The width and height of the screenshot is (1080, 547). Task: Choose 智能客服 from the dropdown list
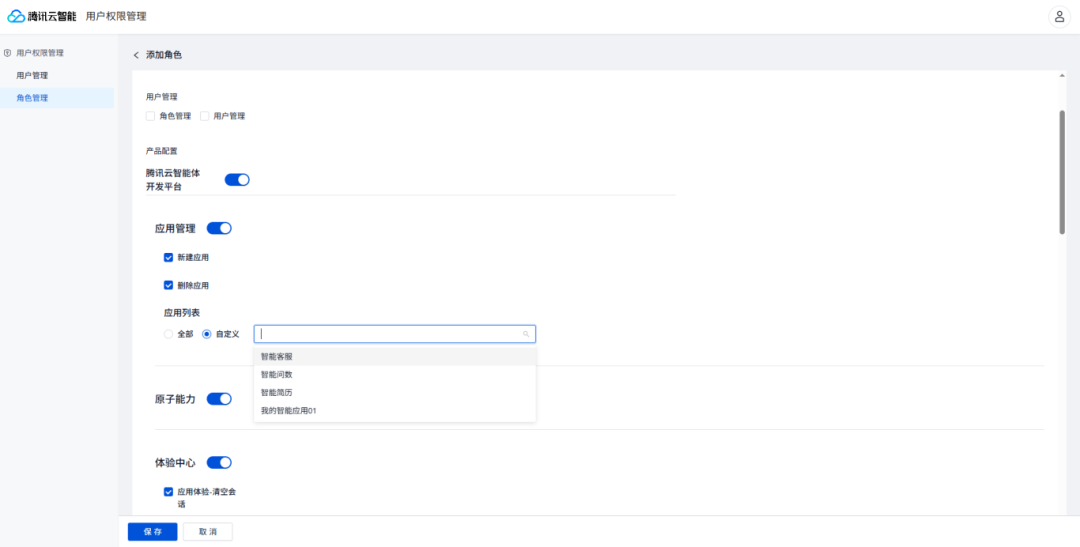277,356
